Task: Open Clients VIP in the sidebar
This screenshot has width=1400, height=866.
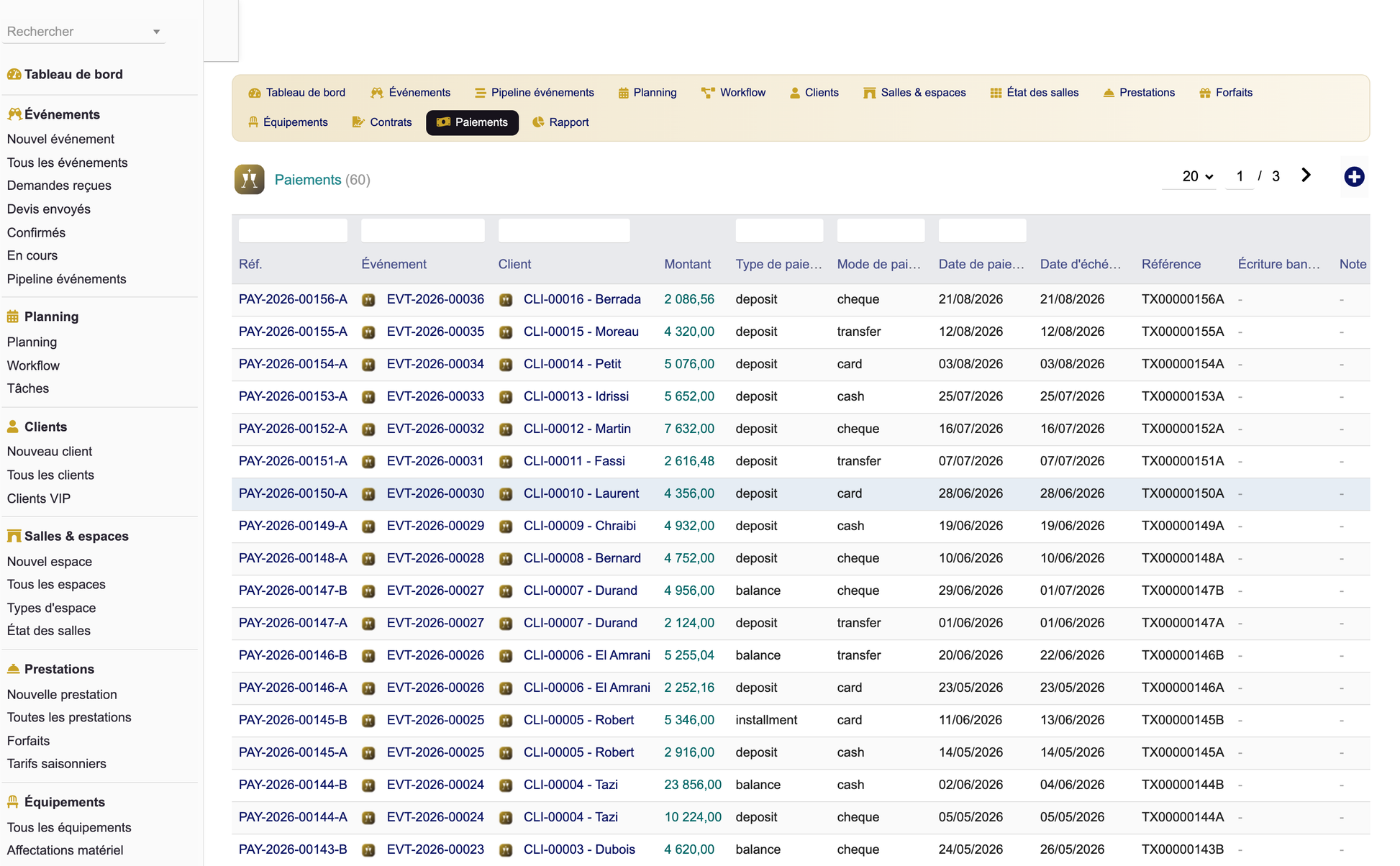Action: coord(39,498)
